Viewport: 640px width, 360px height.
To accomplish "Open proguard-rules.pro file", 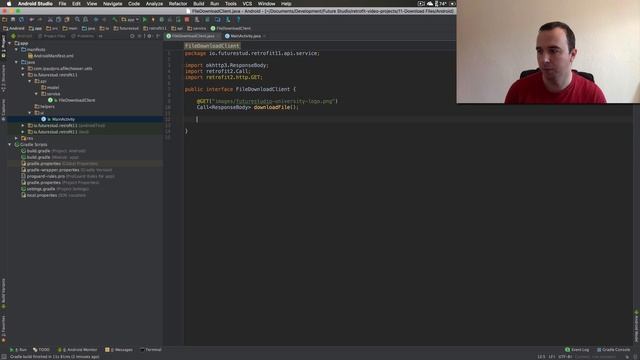I will coord(68,176).
